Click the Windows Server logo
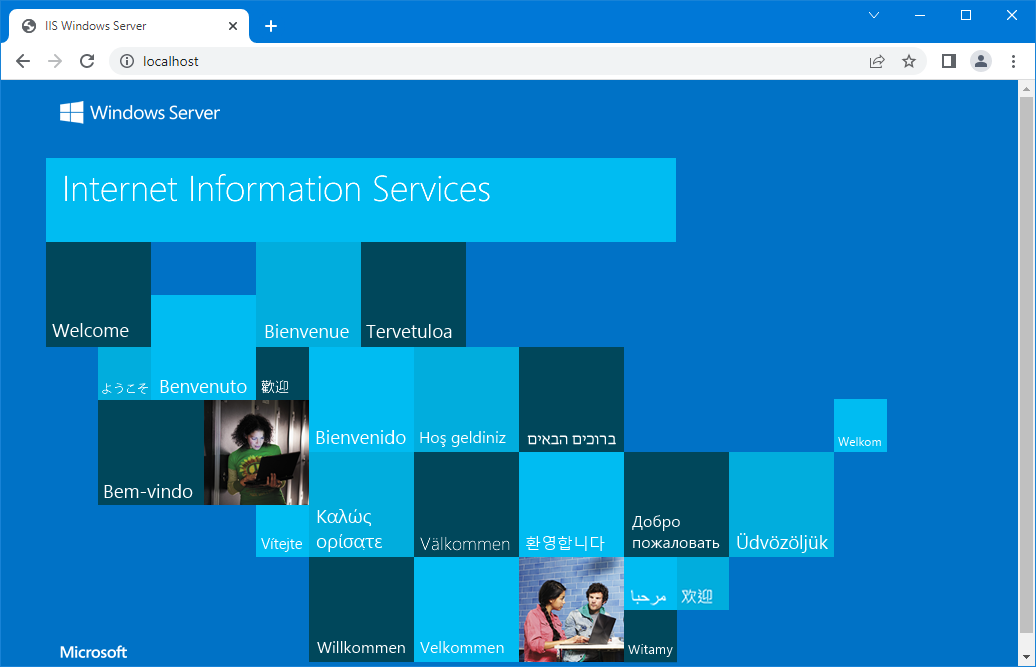1036x667 pixels. click(x=139, y=112)
